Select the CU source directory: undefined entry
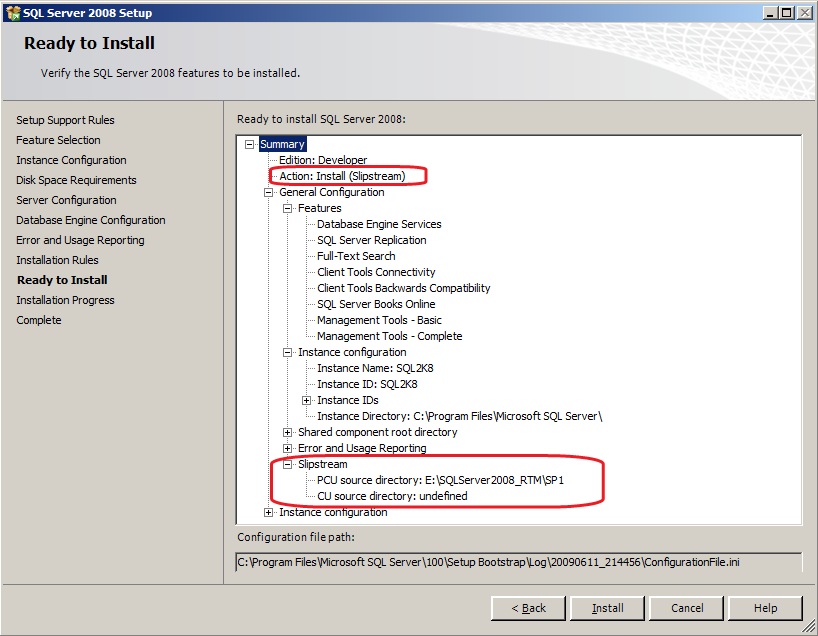 392,496
